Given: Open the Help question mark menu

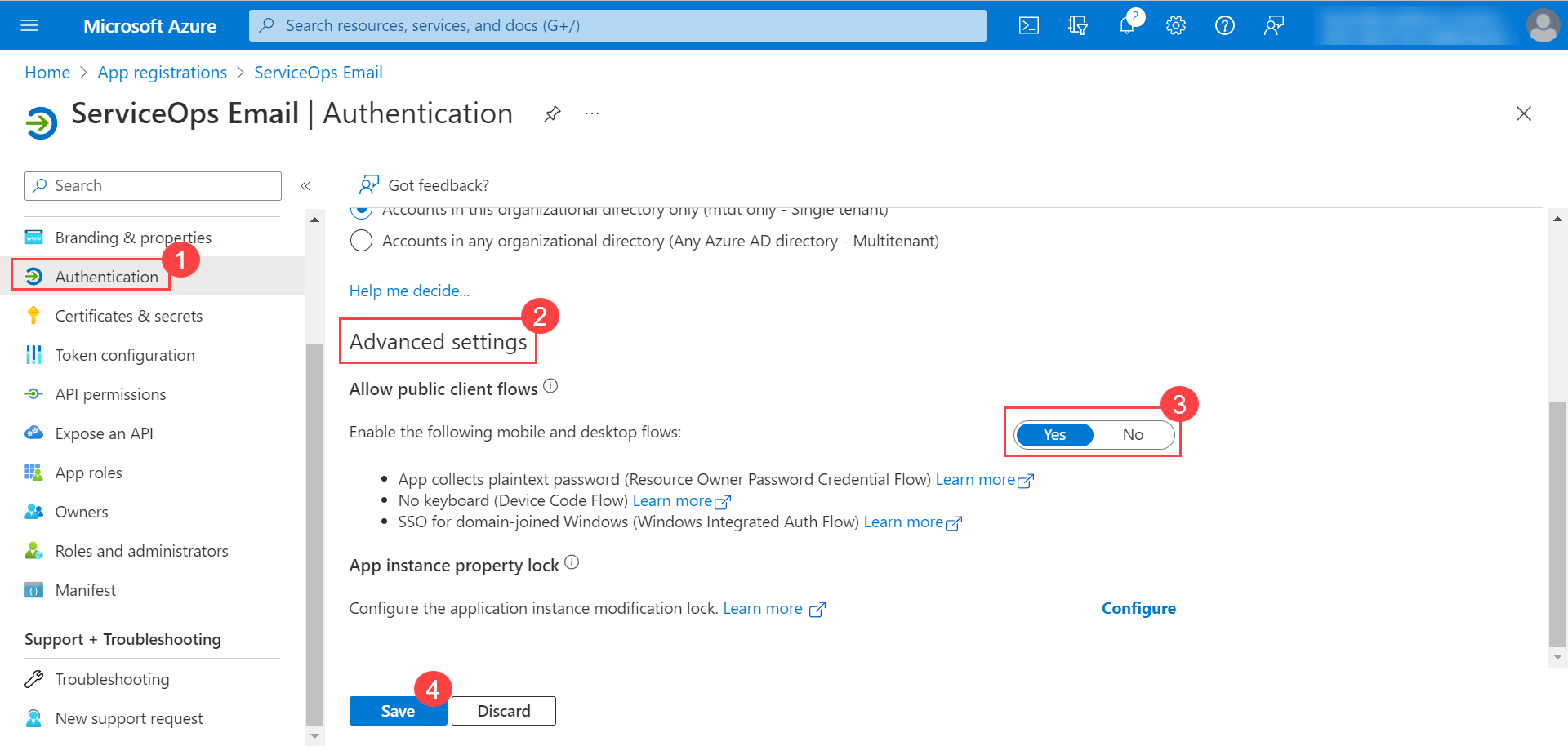Looking at the screenshot, I should click(1225, 25).
